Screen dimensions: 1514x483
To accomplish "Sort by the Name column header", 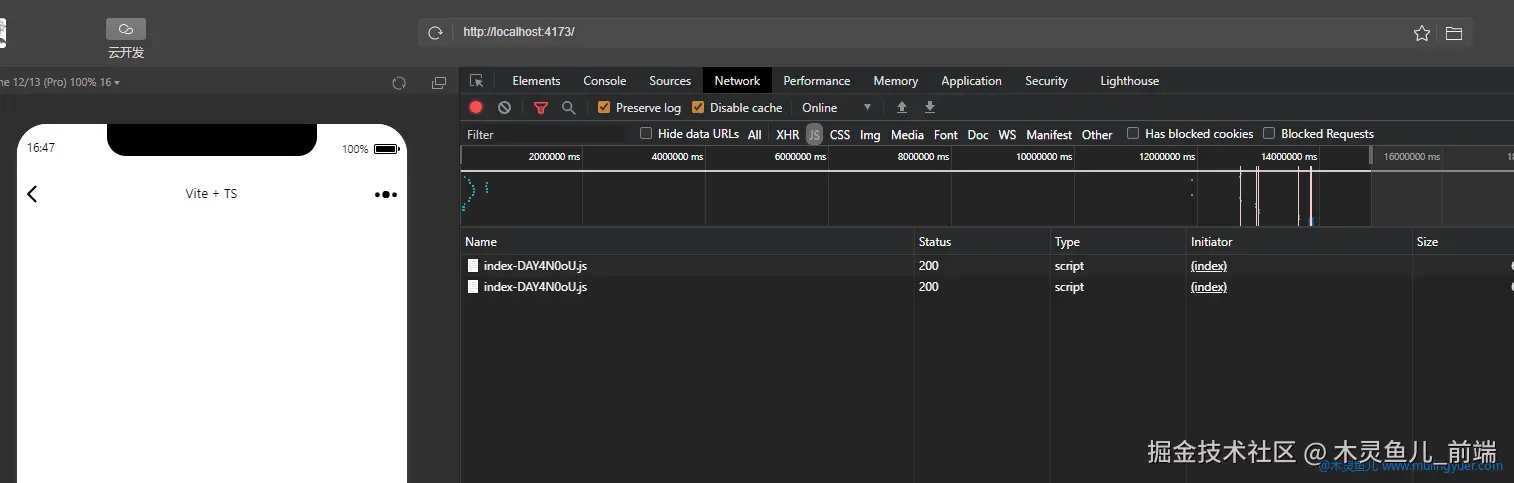I will pyautogui.click(x=688, y=242).
